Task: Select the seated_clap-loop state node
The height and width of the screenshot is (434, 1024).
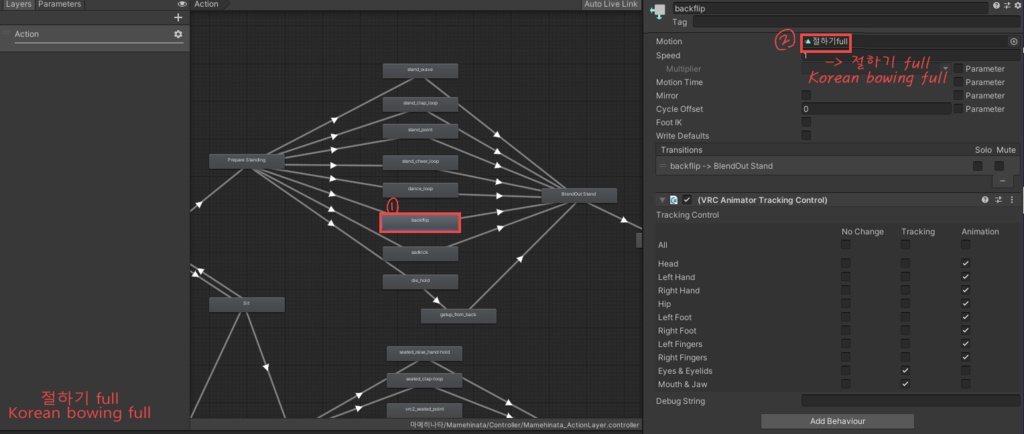Action: point(424,380)
